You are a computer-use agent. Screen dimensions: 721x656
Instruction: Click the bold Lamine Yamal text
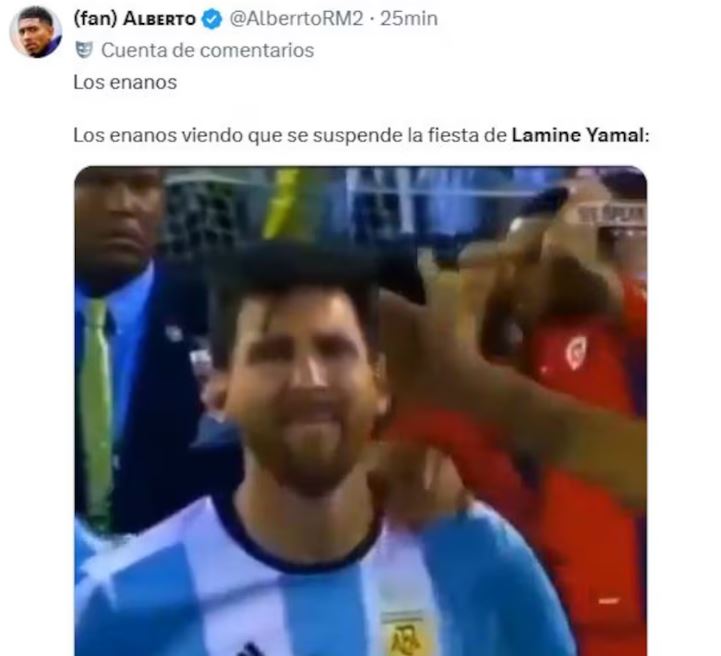(578, 135)
